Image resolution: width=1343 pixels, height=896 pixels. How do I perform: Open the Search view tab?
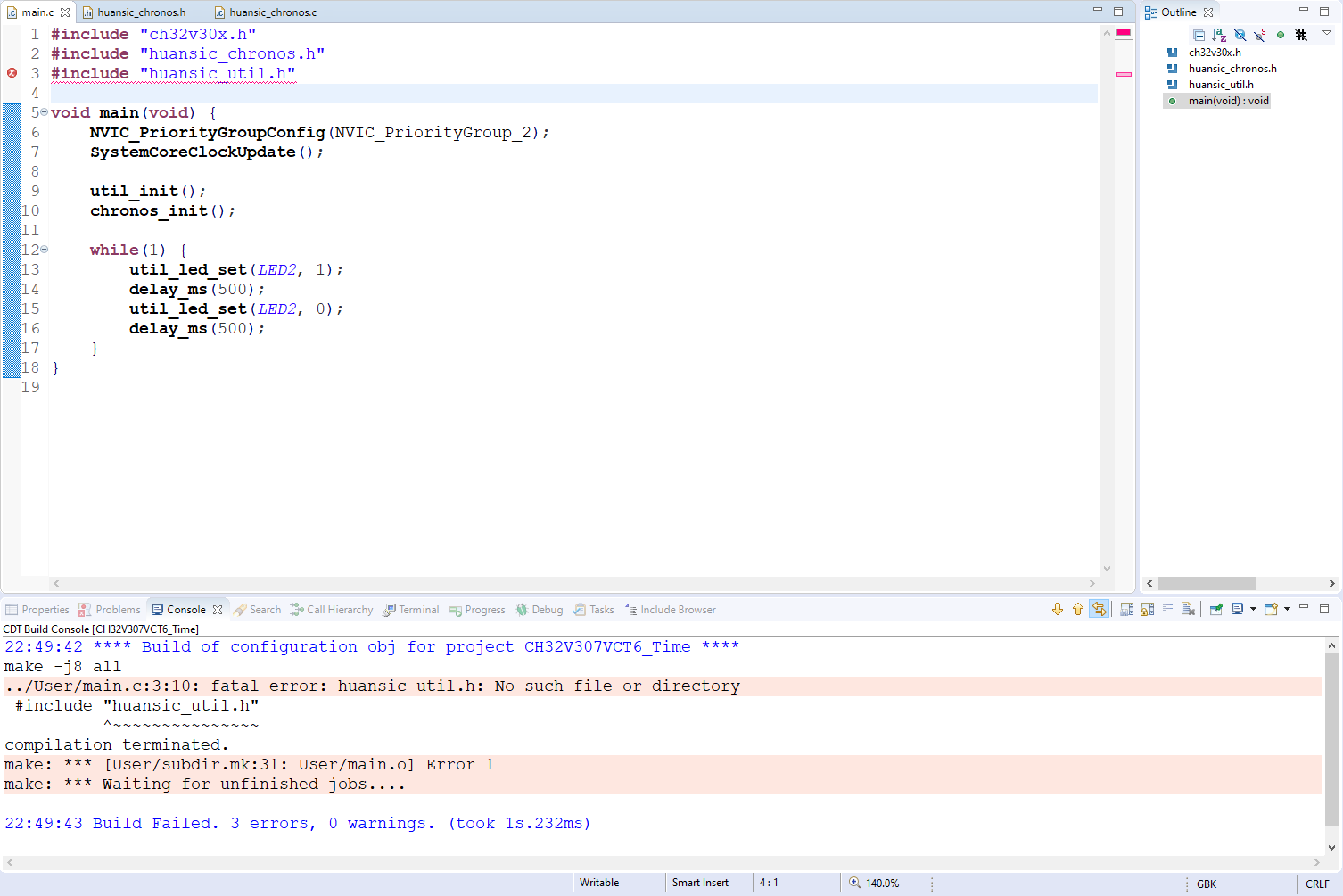coord(257,610)
